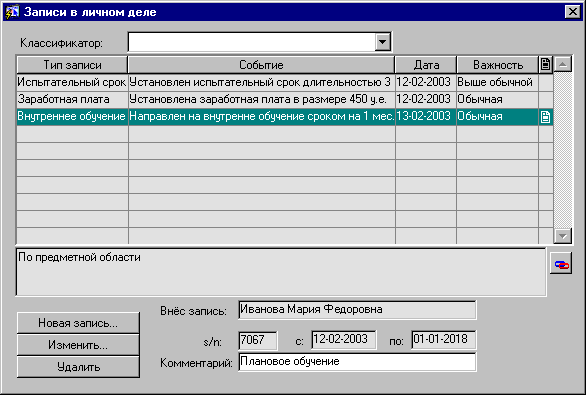The image size is (586, 395).
Task: Click the 'по' date field showing 01-01-2018
Action: click(444, 340)
